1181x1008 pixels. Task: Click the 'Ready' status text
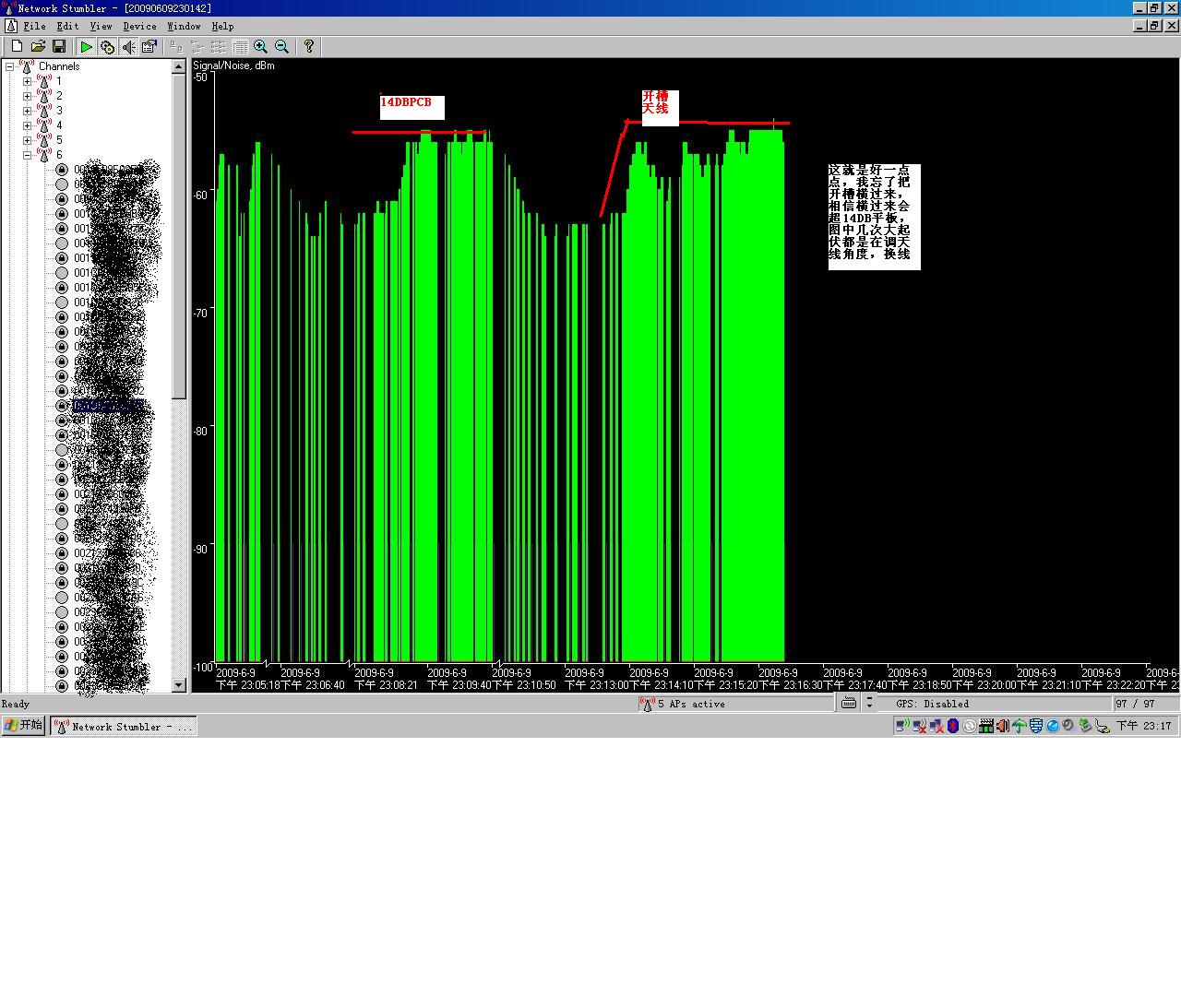(16, 704)
